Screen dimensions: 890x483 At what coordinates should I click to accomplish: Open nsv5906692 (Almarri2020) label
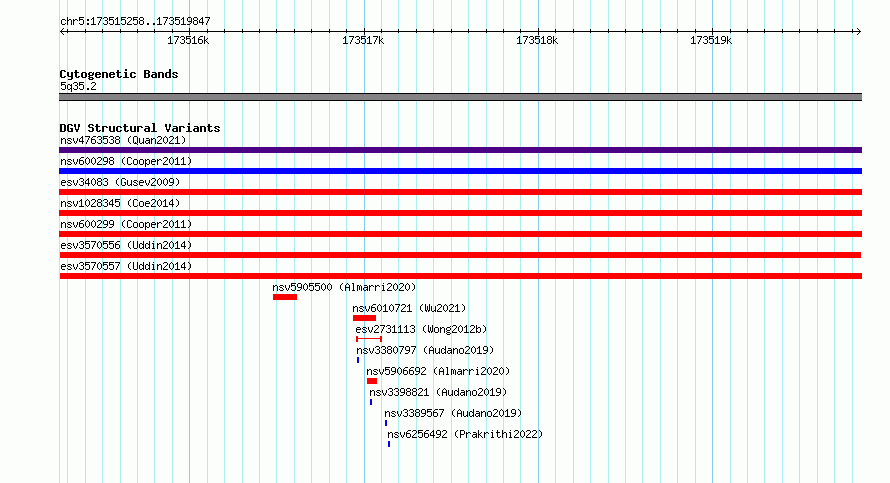[x=438, y=371]
